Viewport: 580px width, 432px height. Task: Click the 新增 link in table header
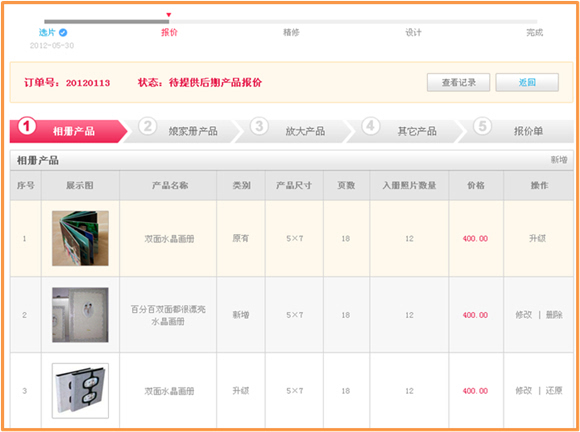[559, 160]
